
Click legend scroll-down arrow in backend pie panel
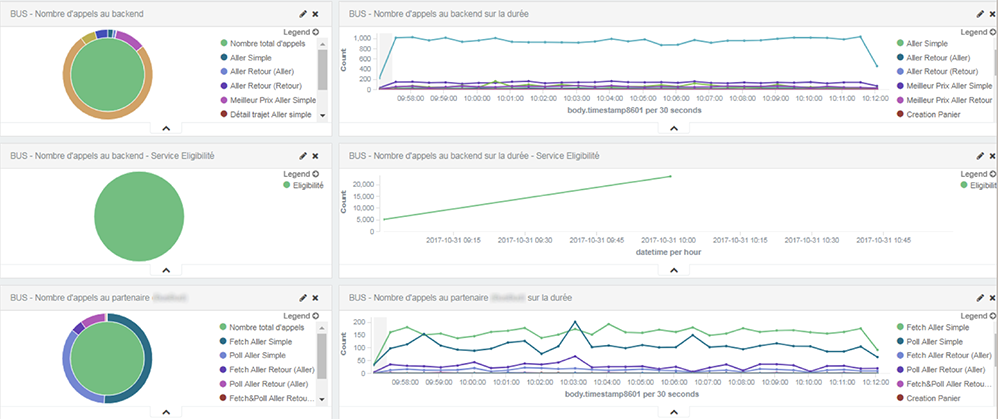coord(322,115)
